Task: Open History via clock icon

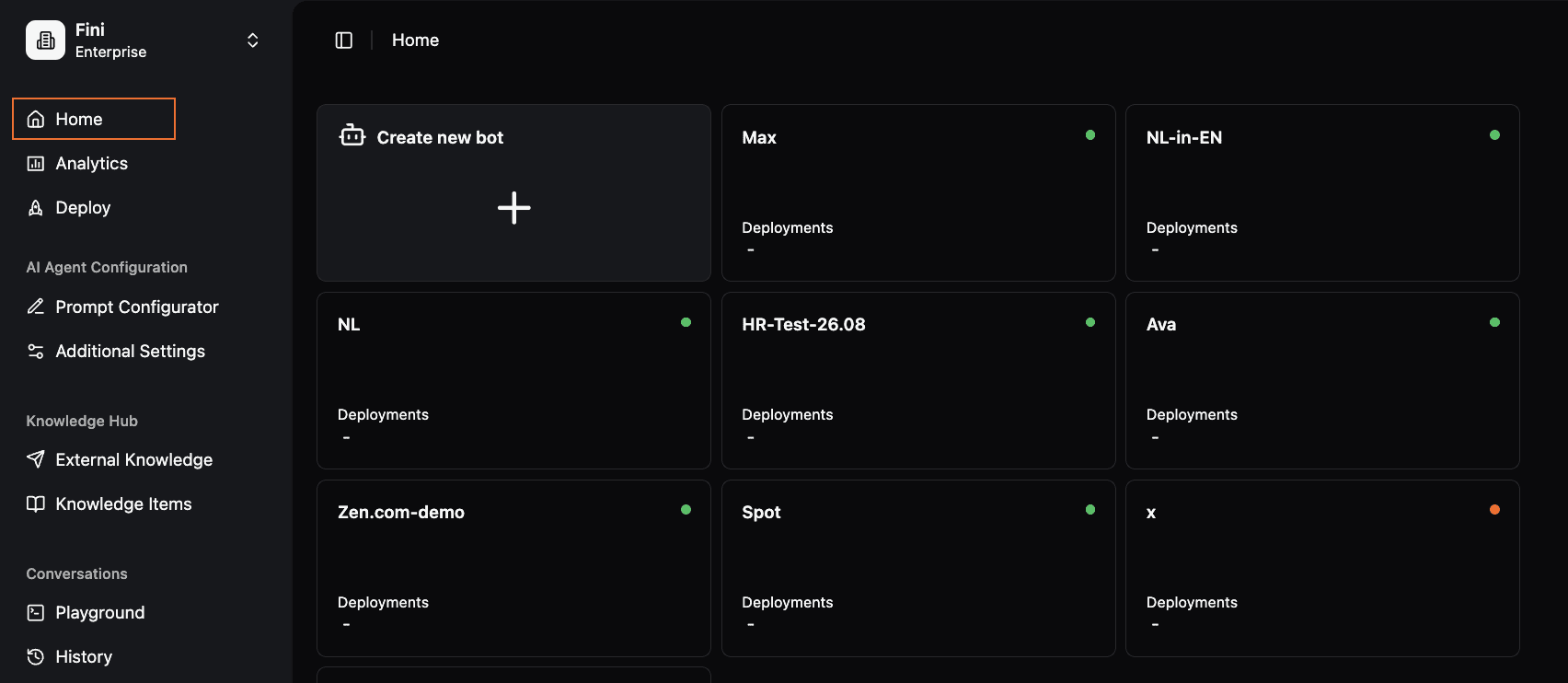Action: [36, 657]
